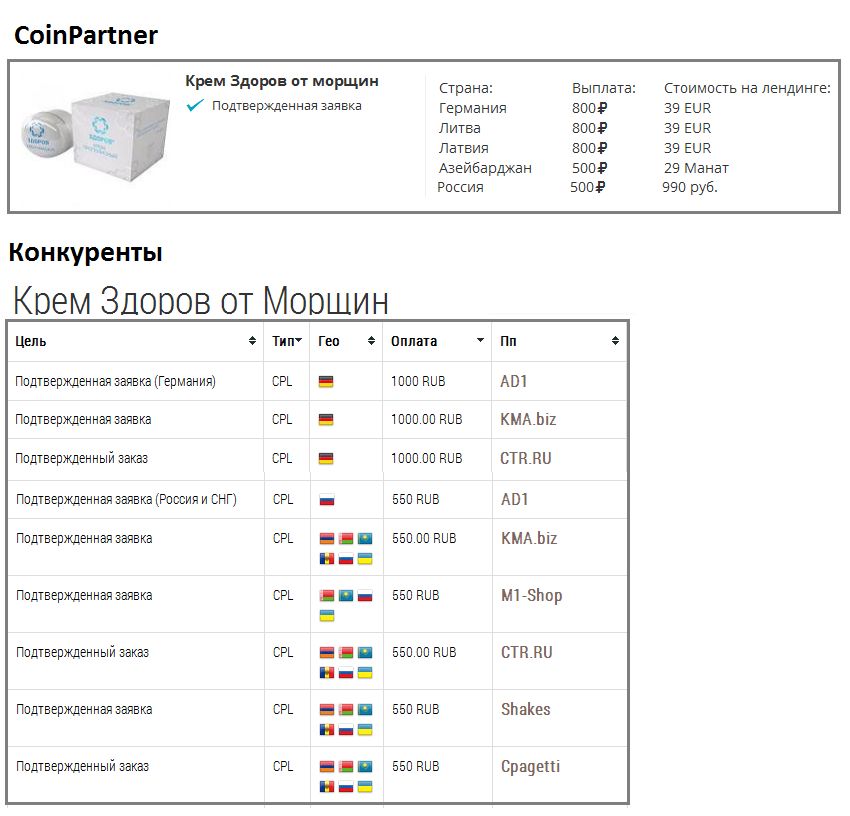Open the AD1 link in the Germany row
The height and width of the screenshot is (816, 850).
click(513, 381)
